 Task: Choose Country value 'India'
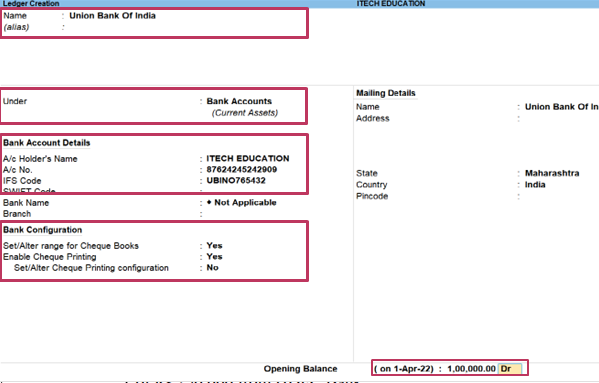(535, 185)
